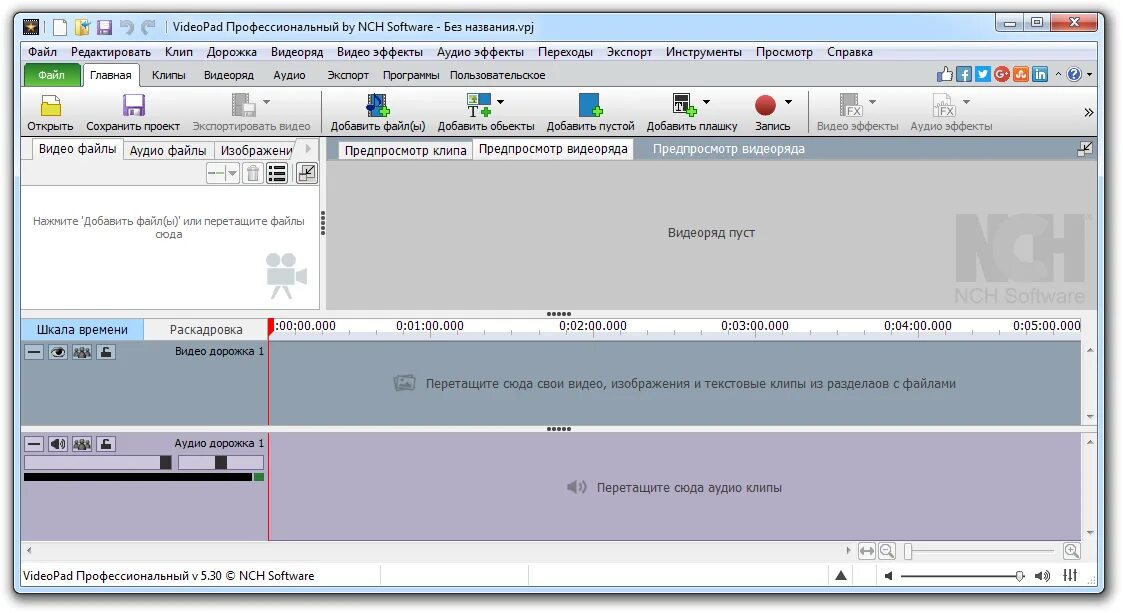1123x613 pixels.
Task: Click the redo arrow in title bar
Action: tap(148, 27)
